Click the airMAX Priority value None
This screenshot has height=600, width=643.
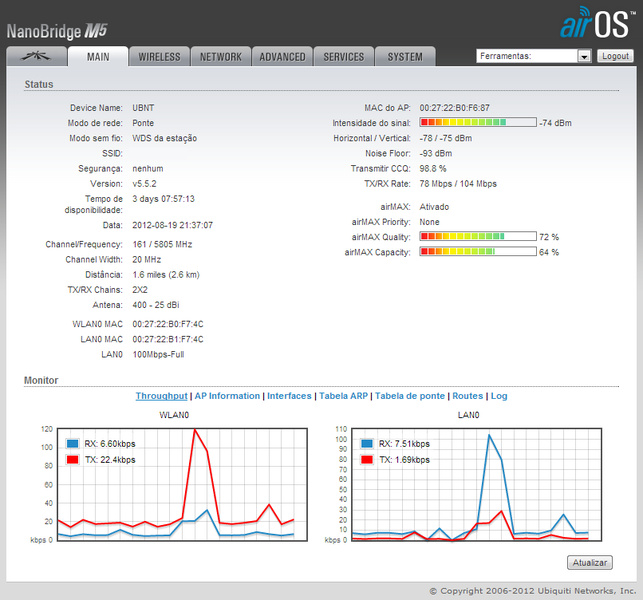point(429,222)
